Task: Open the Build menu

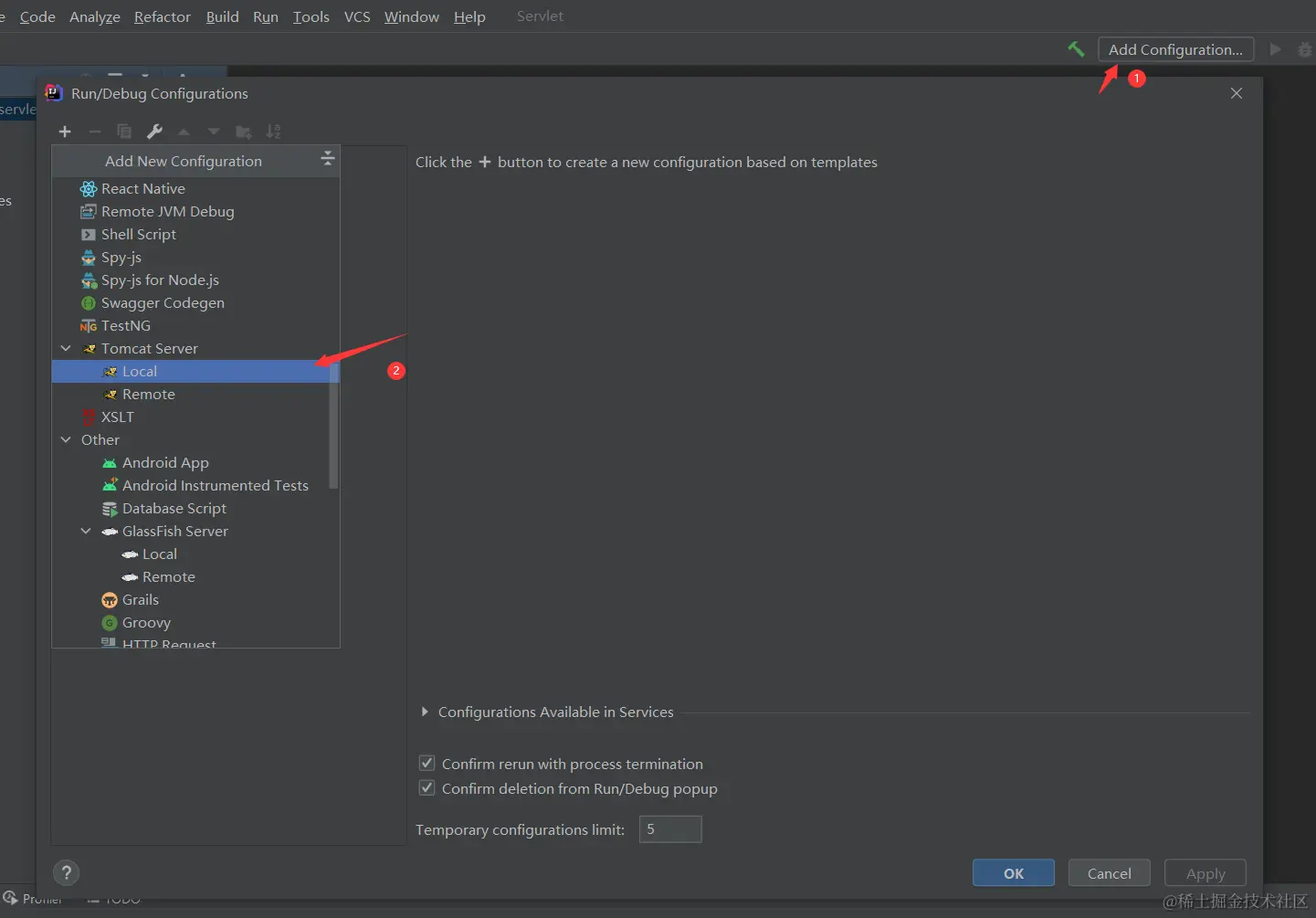Action: click(223, 16)
